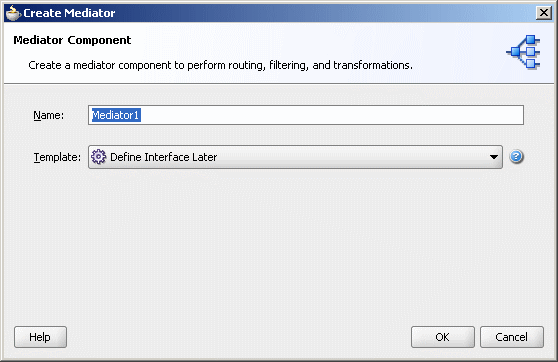558x362 pixels.
Task: Close the Create Mediator dialog window
Action: pos(543,13)
